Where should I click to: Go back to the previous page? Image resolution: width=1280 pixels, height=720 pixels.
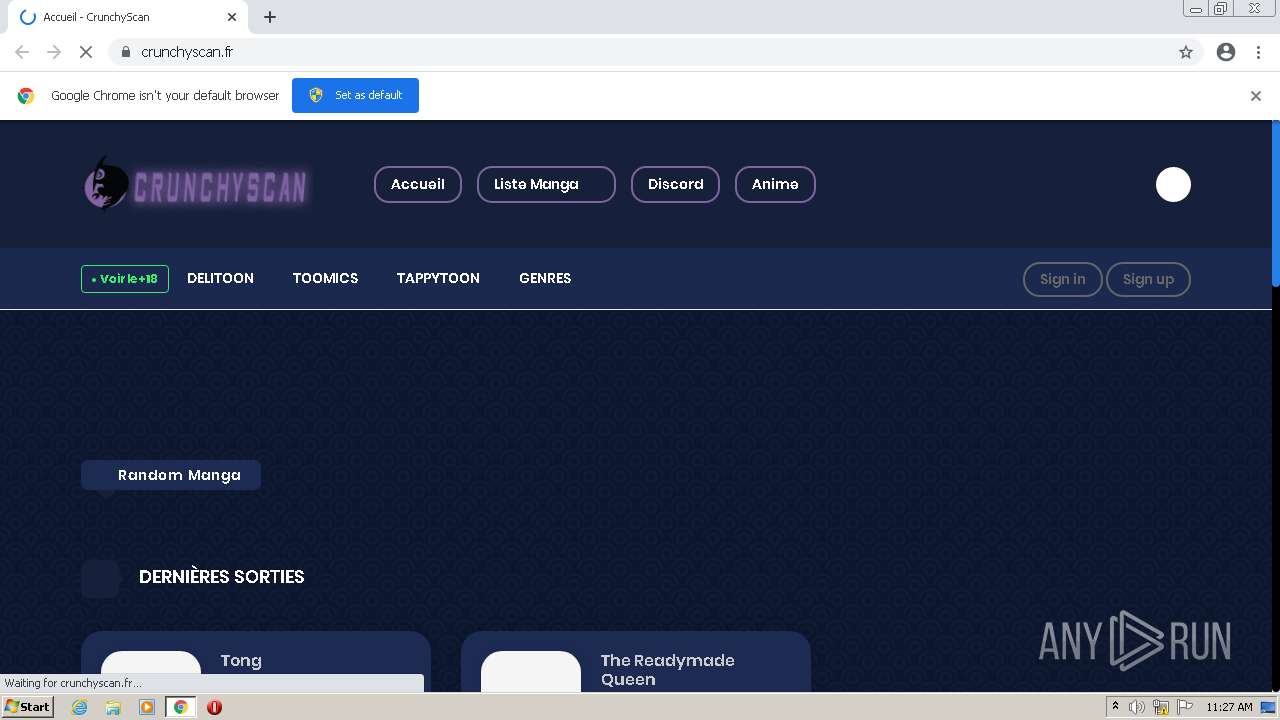[22, 52]
